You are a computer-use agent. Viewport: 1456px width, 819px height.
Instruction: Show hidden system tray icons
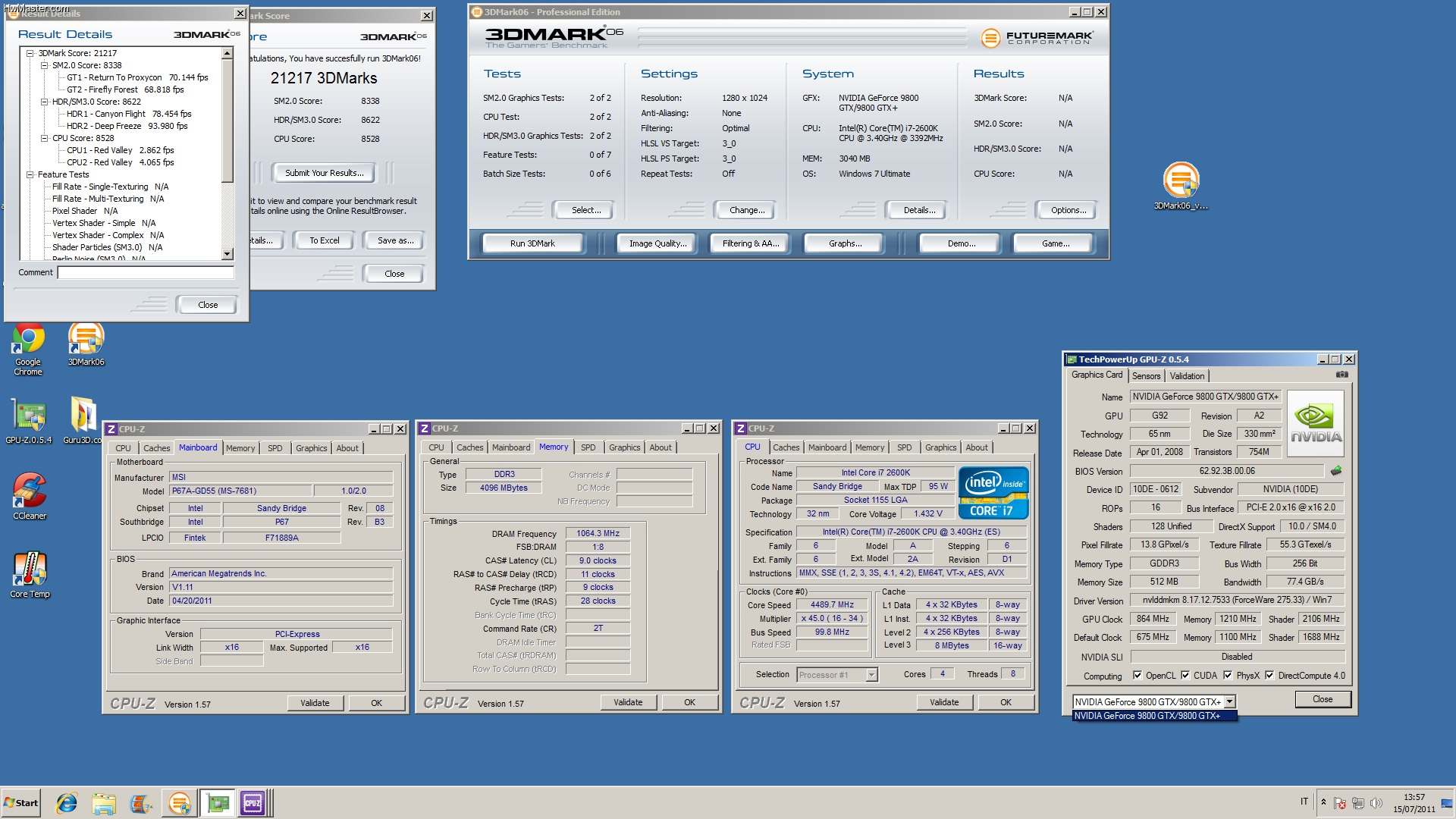coord(1323,802)
